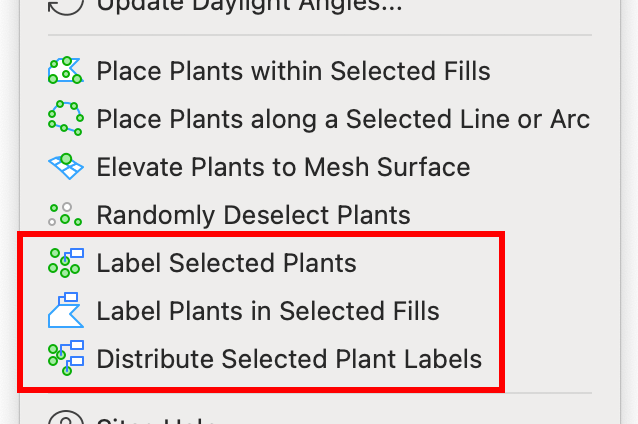Viewport: 638px width, 424px height.
Task: Choose Distribute Selected Plant Labels
Action: [289, 359]
